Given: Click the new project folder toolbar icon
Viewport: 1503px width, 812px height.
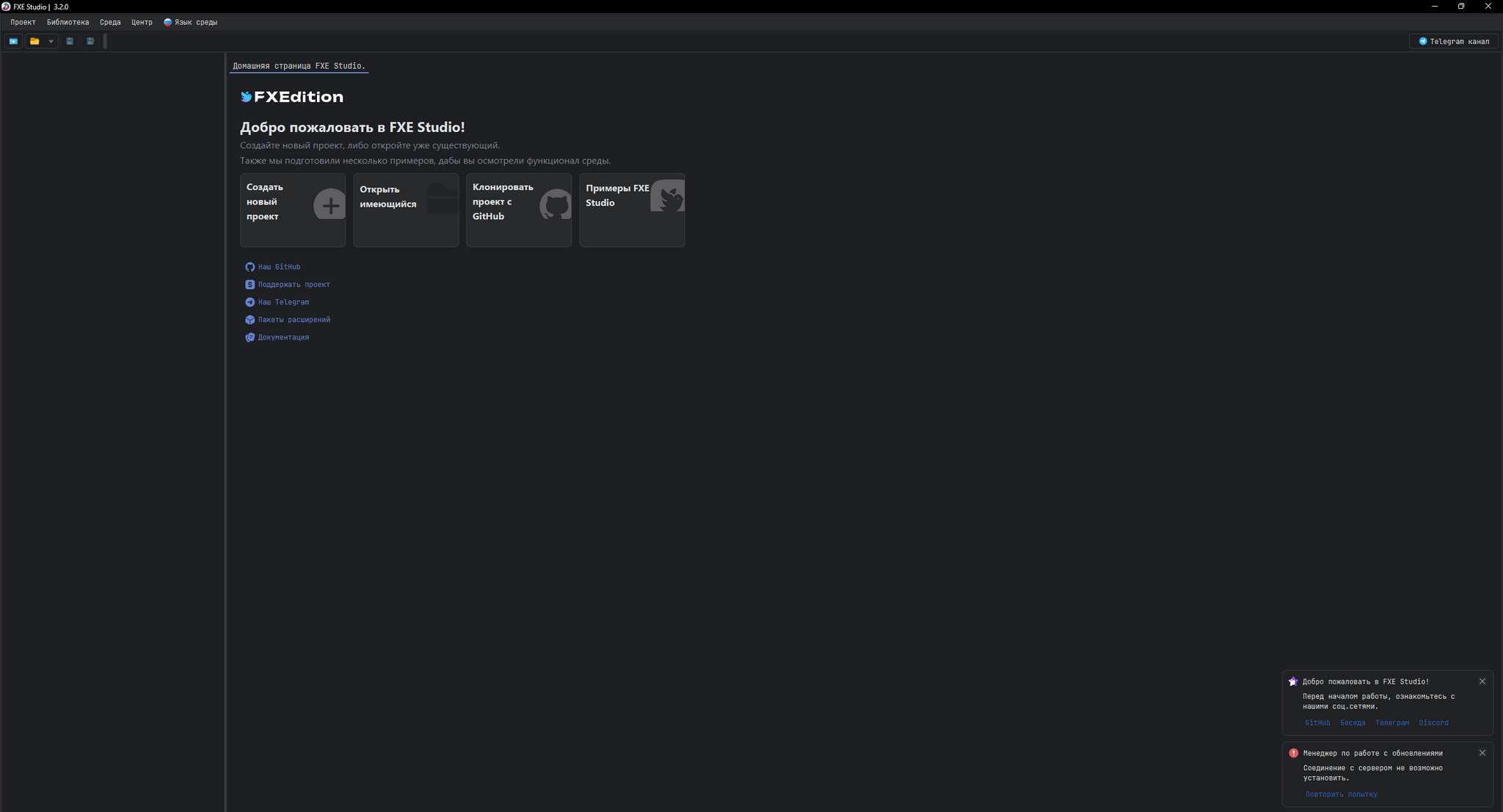Looking at the screenshot, I should [13, 41].
